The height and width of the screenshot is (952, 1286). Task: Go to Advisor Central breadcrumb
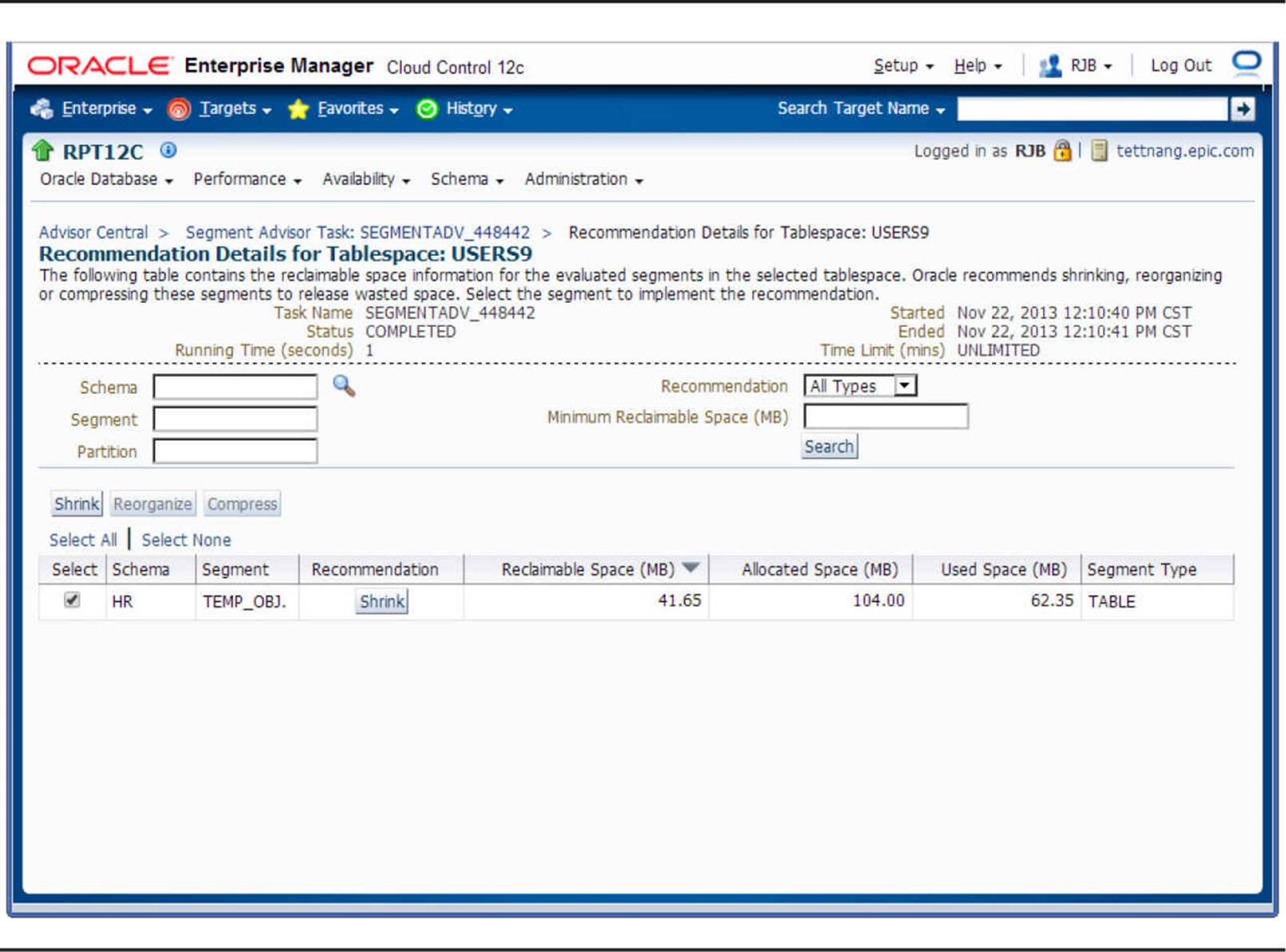pos(94,233)
